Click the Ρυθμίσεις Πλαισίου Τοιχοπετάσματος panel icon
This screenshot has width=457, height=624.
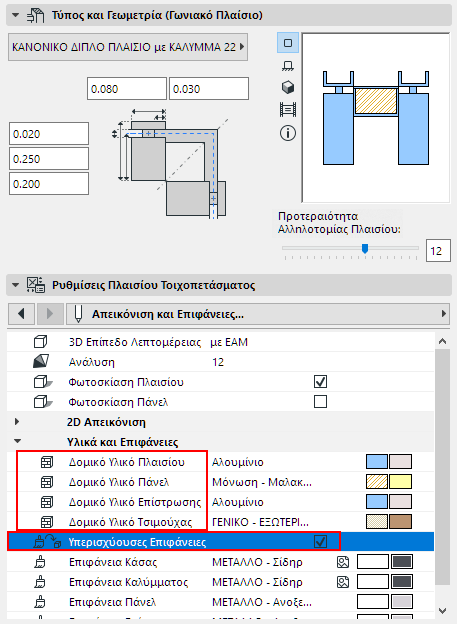pos(36,285)
